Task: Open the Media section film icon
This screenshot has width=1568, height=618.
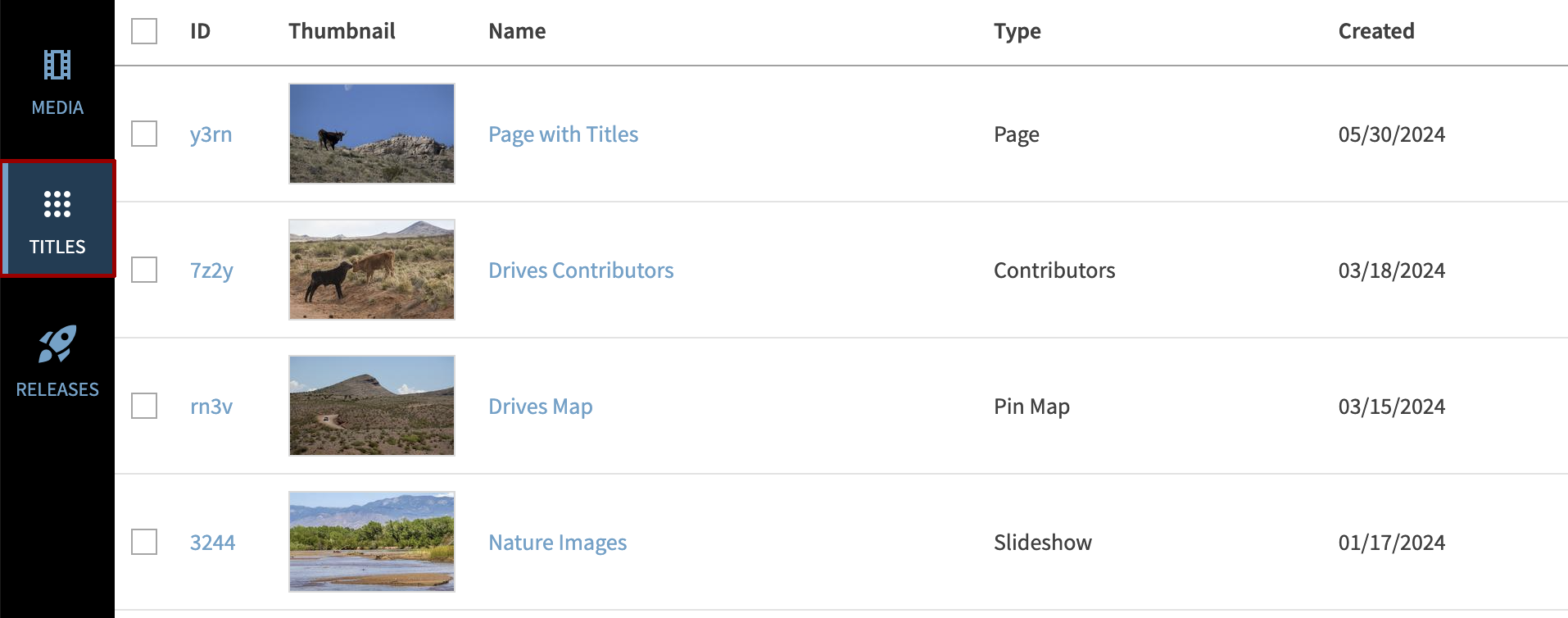Action: pyautogui.click(x=57, y=66)
